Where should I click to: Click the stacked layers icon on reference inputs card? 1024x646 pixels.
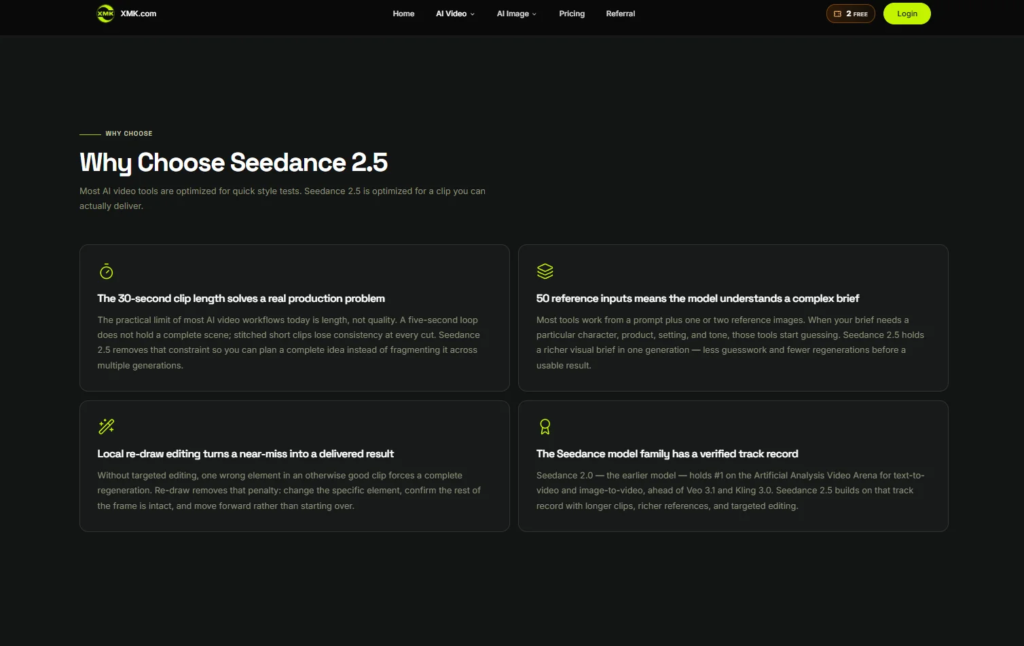pyautogui.click(x=545, y=271)
